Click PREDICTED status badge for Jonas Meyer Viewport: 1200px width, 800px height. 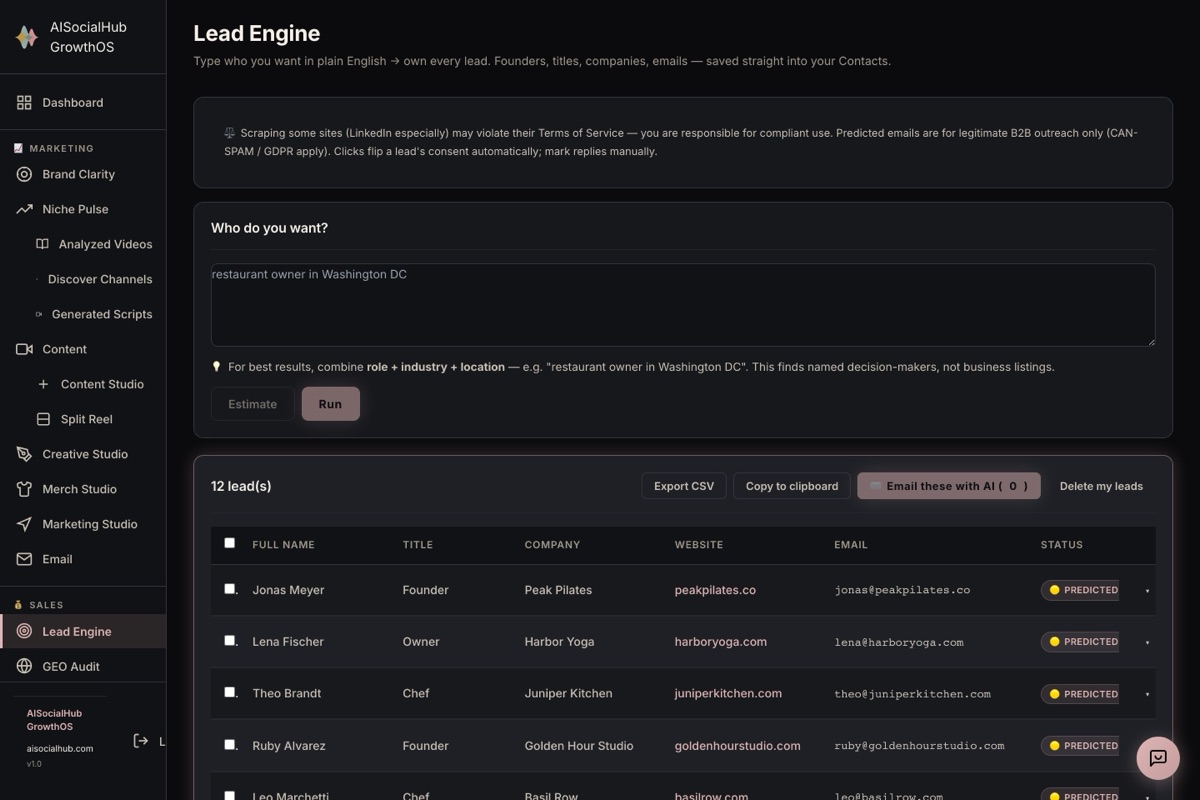tap(1081, 590)
